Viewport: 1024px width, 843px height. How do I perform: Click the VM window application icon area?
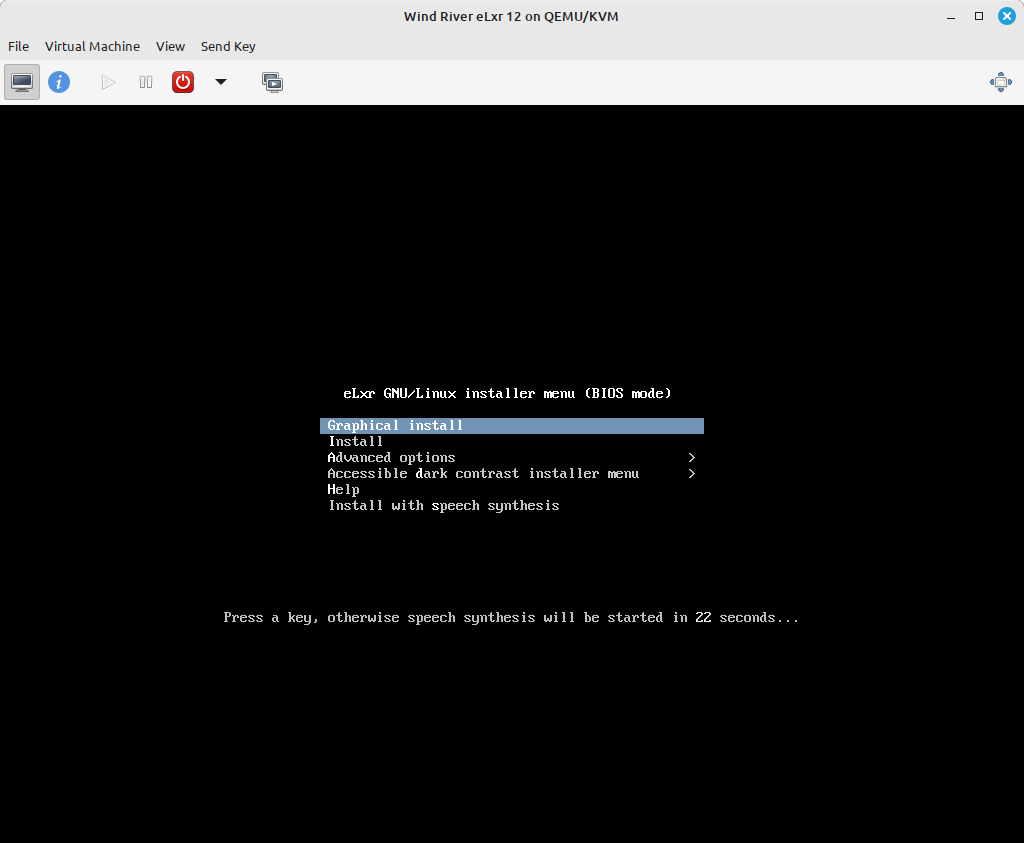click(x=21, y=82)
